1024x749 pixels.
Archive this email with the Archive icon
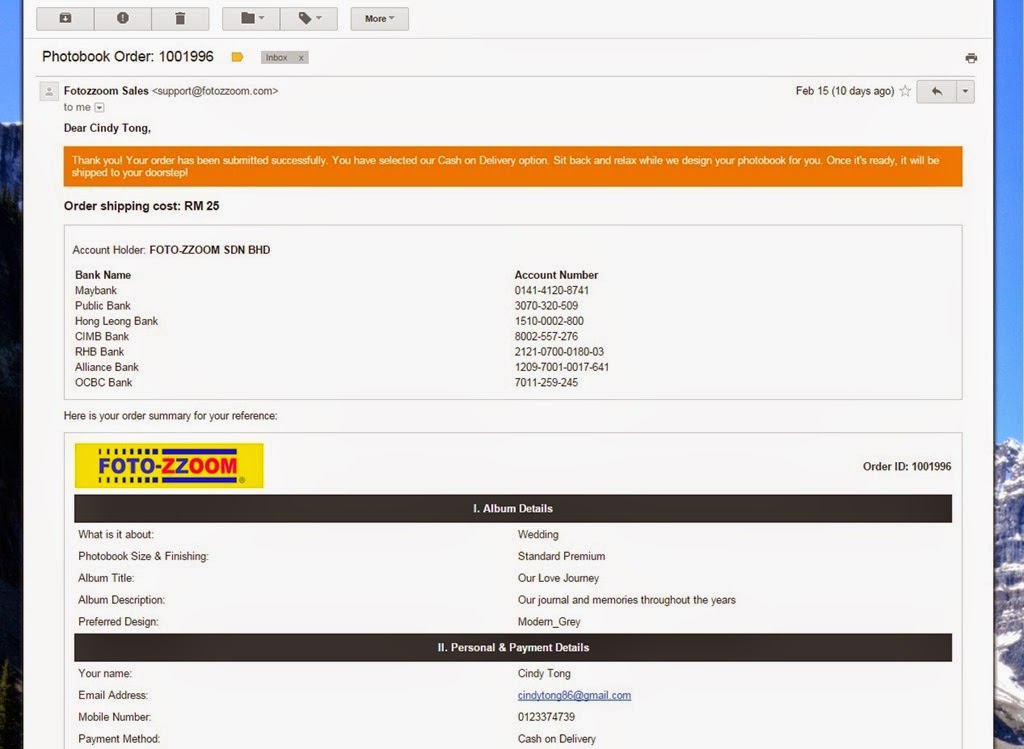pyautogui.click(x=65, y=18)
